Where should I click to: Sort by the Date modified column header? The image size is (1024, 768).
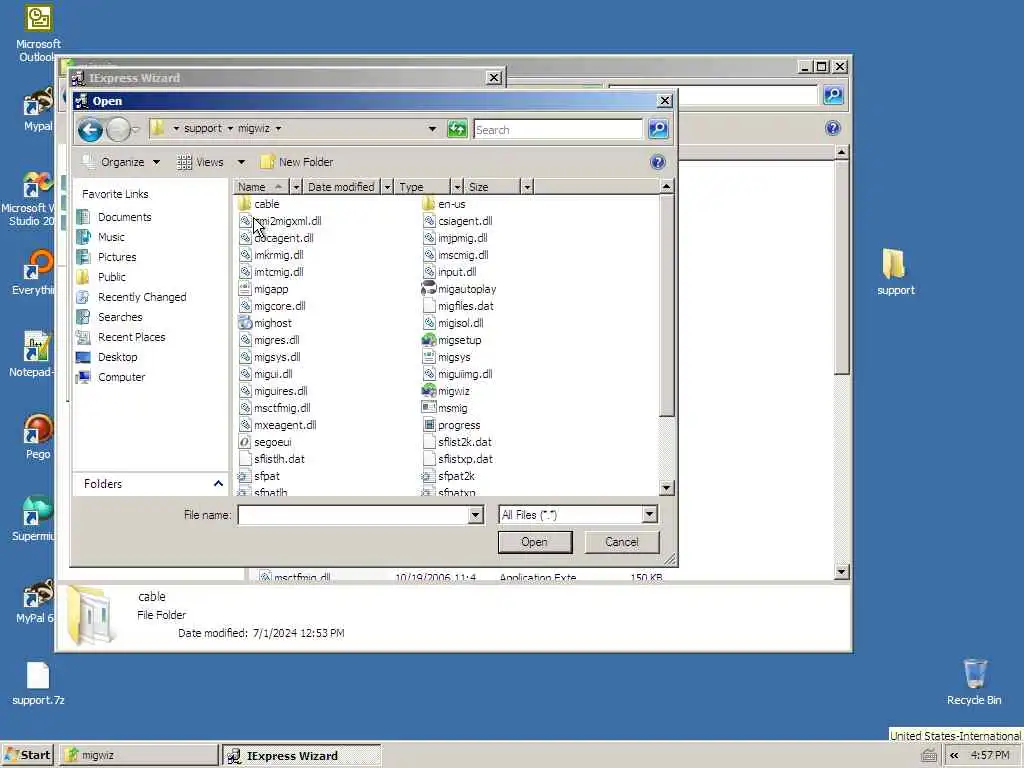point(342,187)
